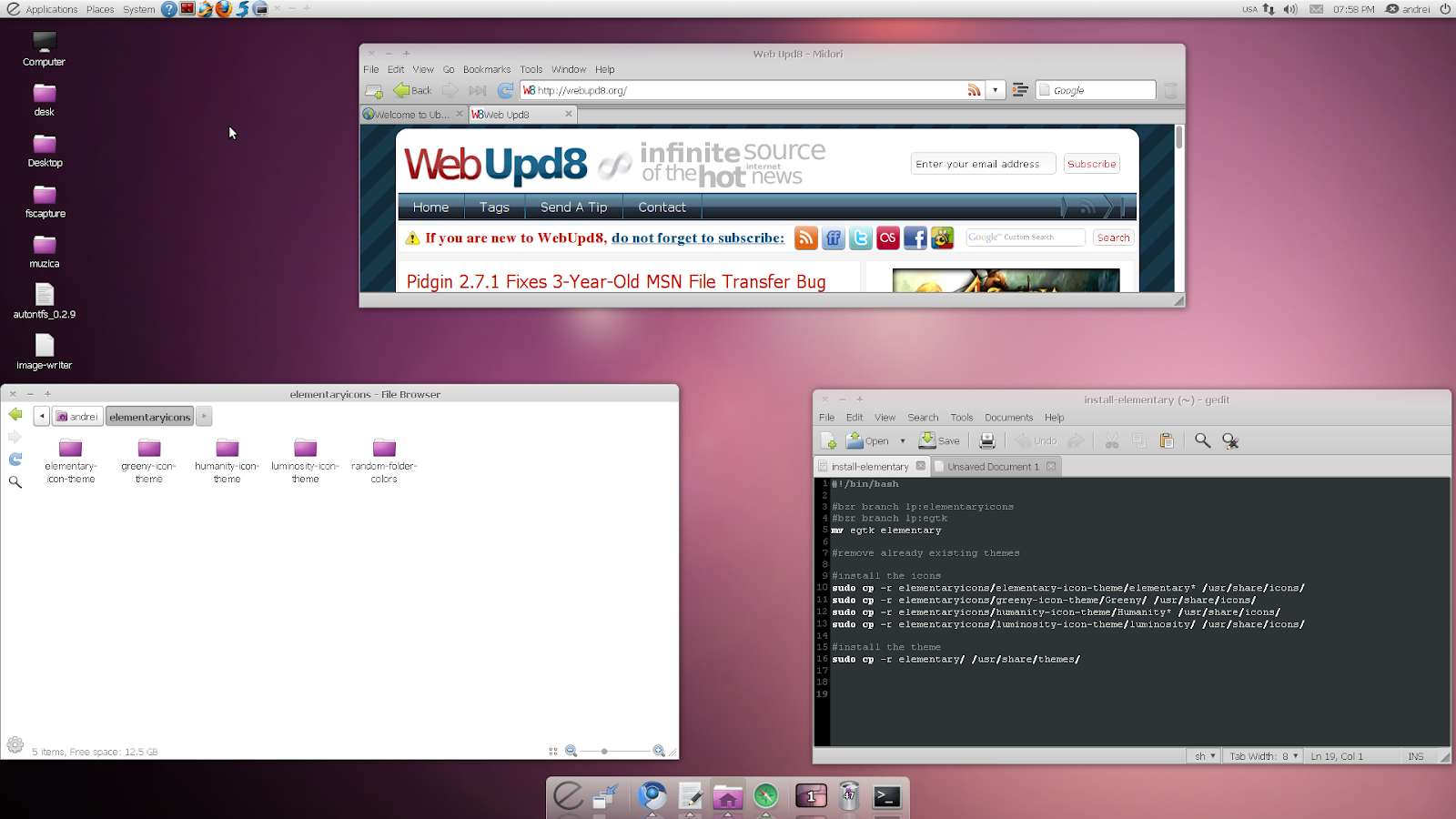
Task: Toggle INS insert mode indicator in gedit
Action: 1415,756
